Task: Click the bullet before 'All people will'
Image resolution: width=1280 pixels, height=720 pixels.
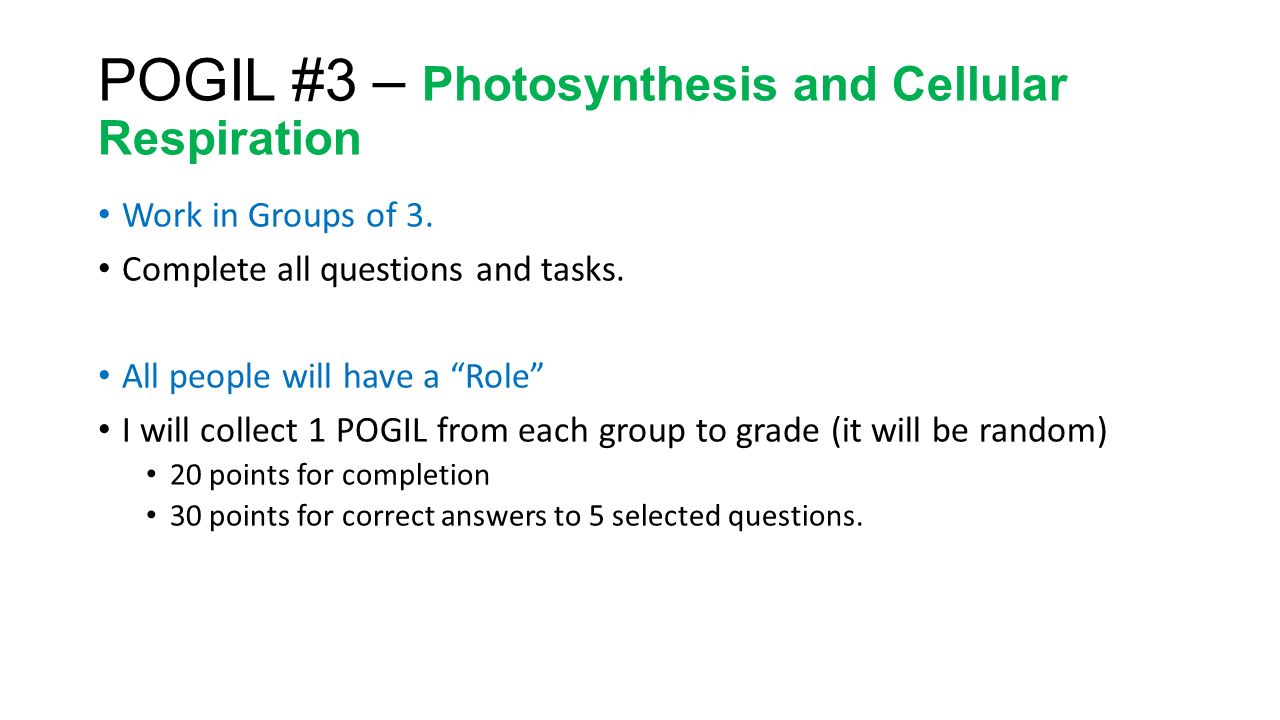Action: click(104, 378)
